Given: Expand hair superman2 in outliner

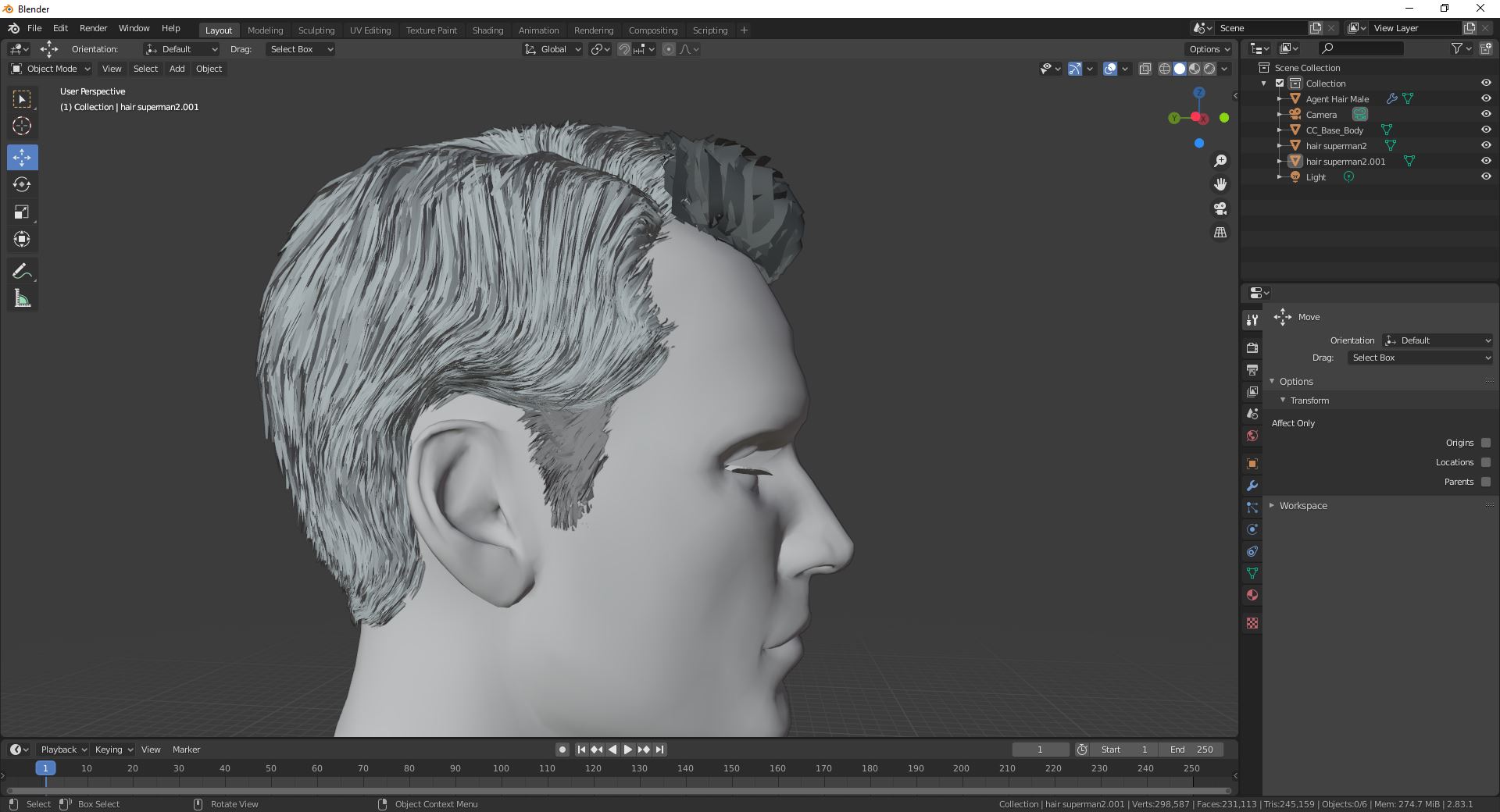Looking at the screenshot, I should pos(1280,145).
